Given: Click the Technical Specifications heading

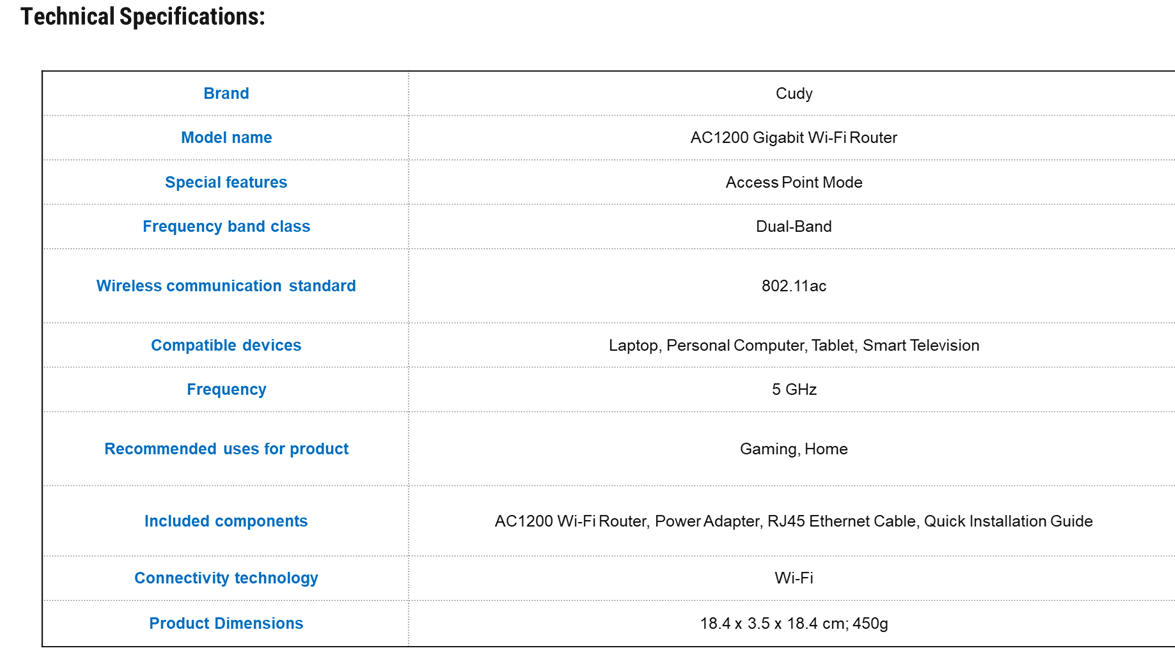Looking at the screenshot, I should point(142,16).
